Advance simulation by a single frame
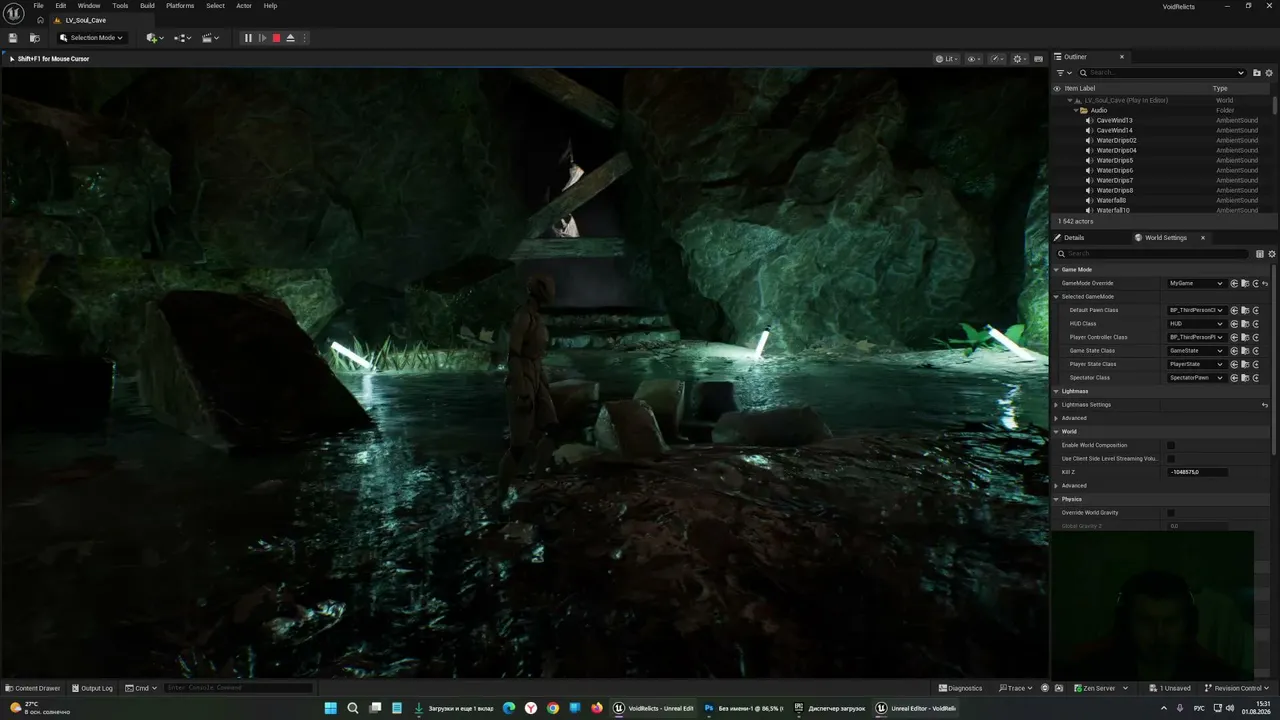 coord(263,38)
